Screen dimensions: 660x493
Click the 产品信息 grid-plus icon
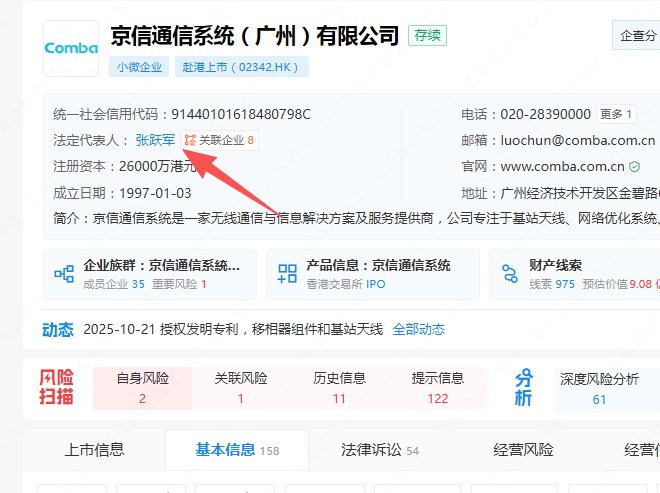click(x=287, y=274)
